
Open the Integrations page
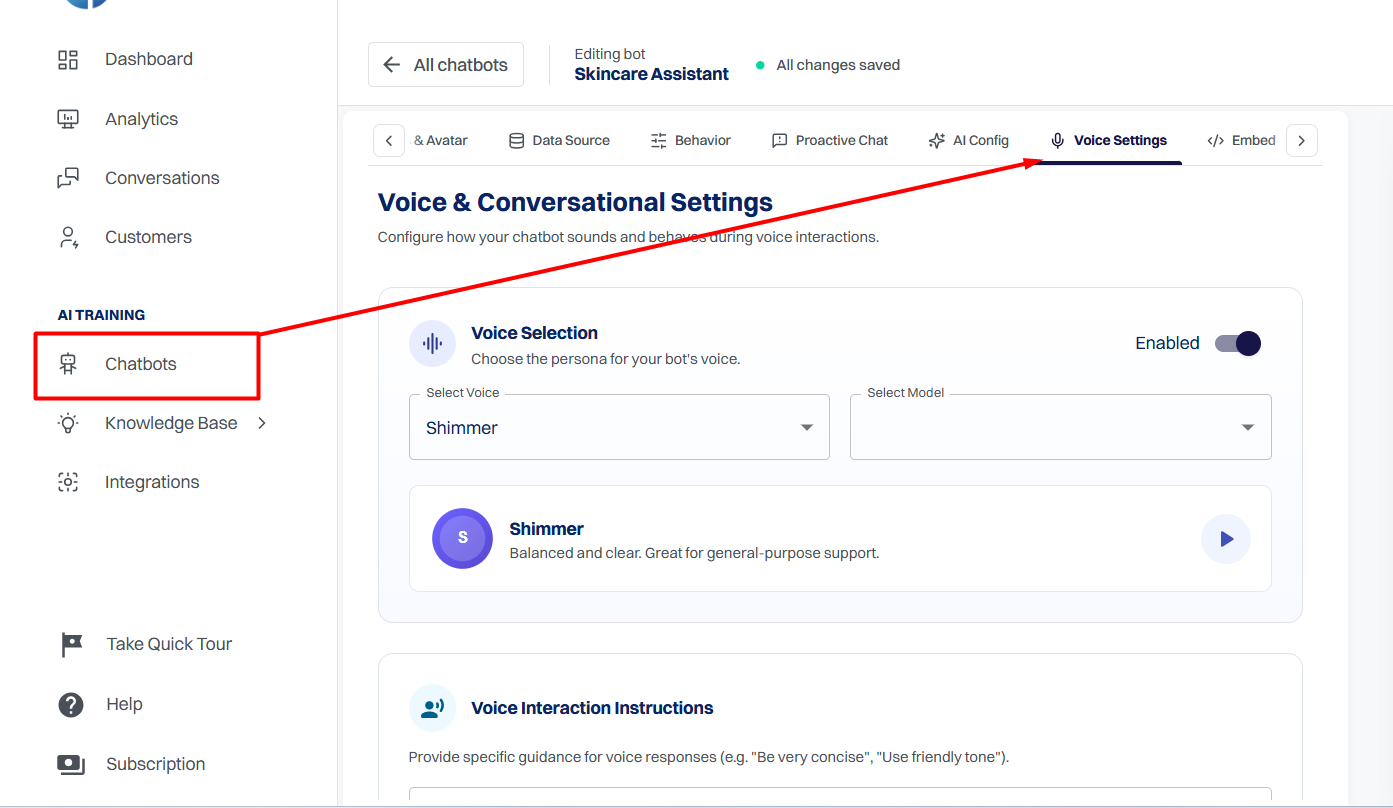click(128, 482)
